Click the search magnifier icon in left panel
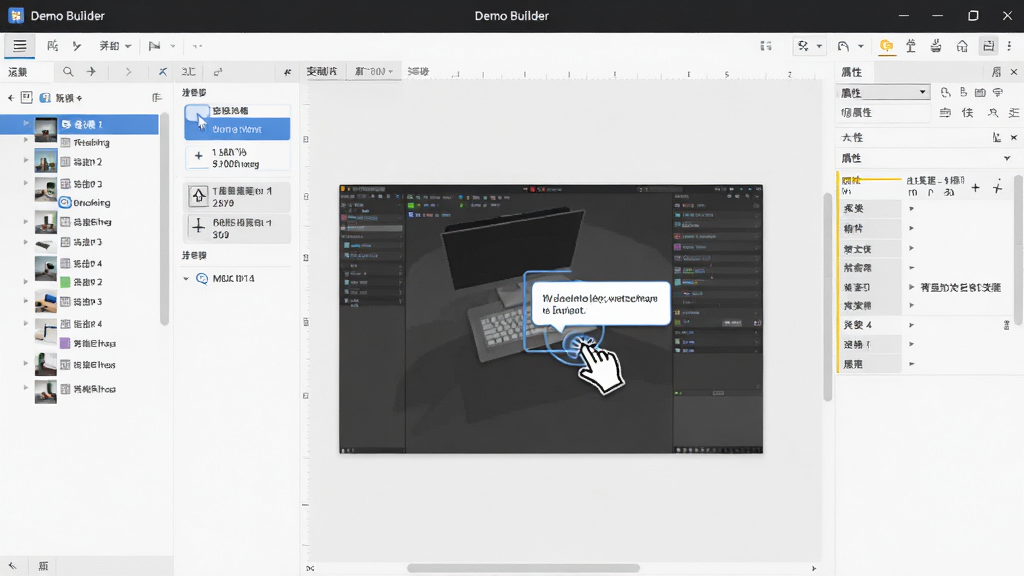 68,72
